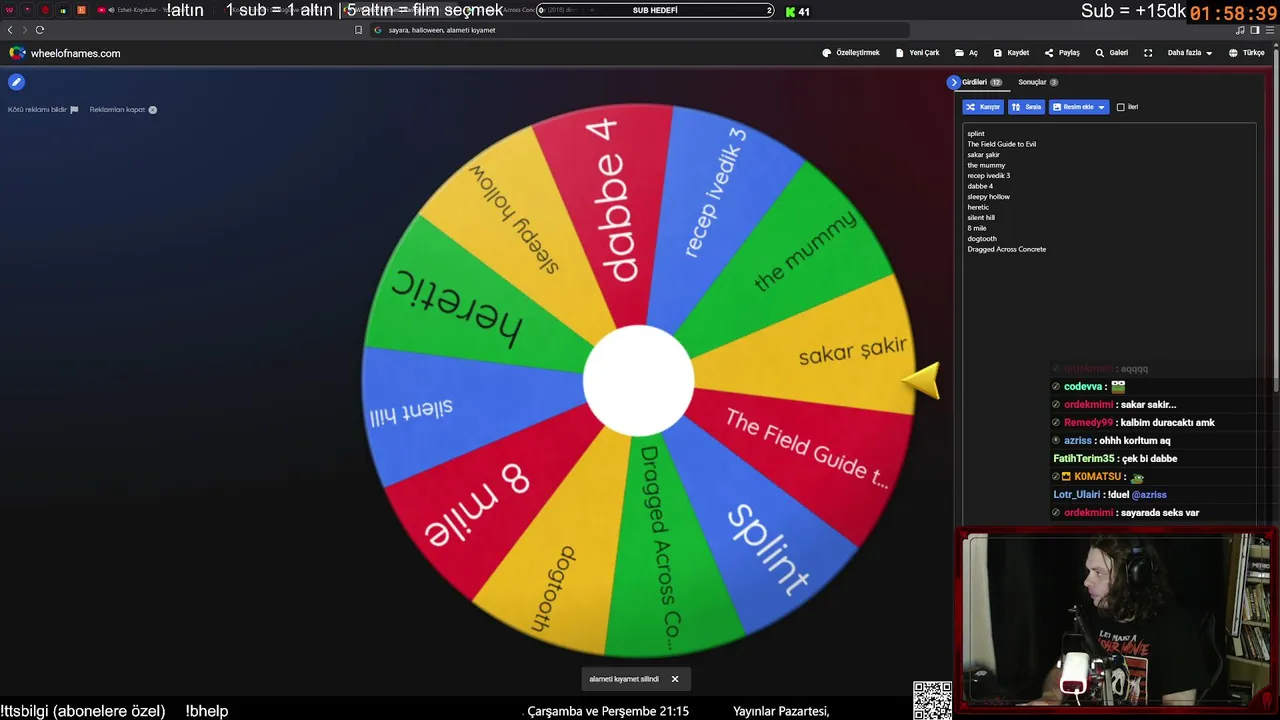Open the Özelleştirmek customize menu
The image size is (1280, 720).
(x=851, y=53)
